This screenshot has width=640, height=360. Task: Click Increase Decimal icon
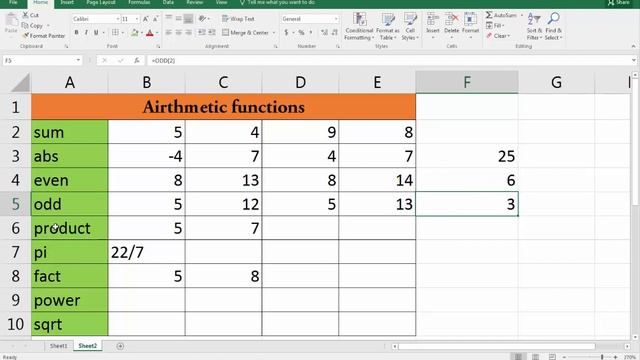(x=324, y=32)
